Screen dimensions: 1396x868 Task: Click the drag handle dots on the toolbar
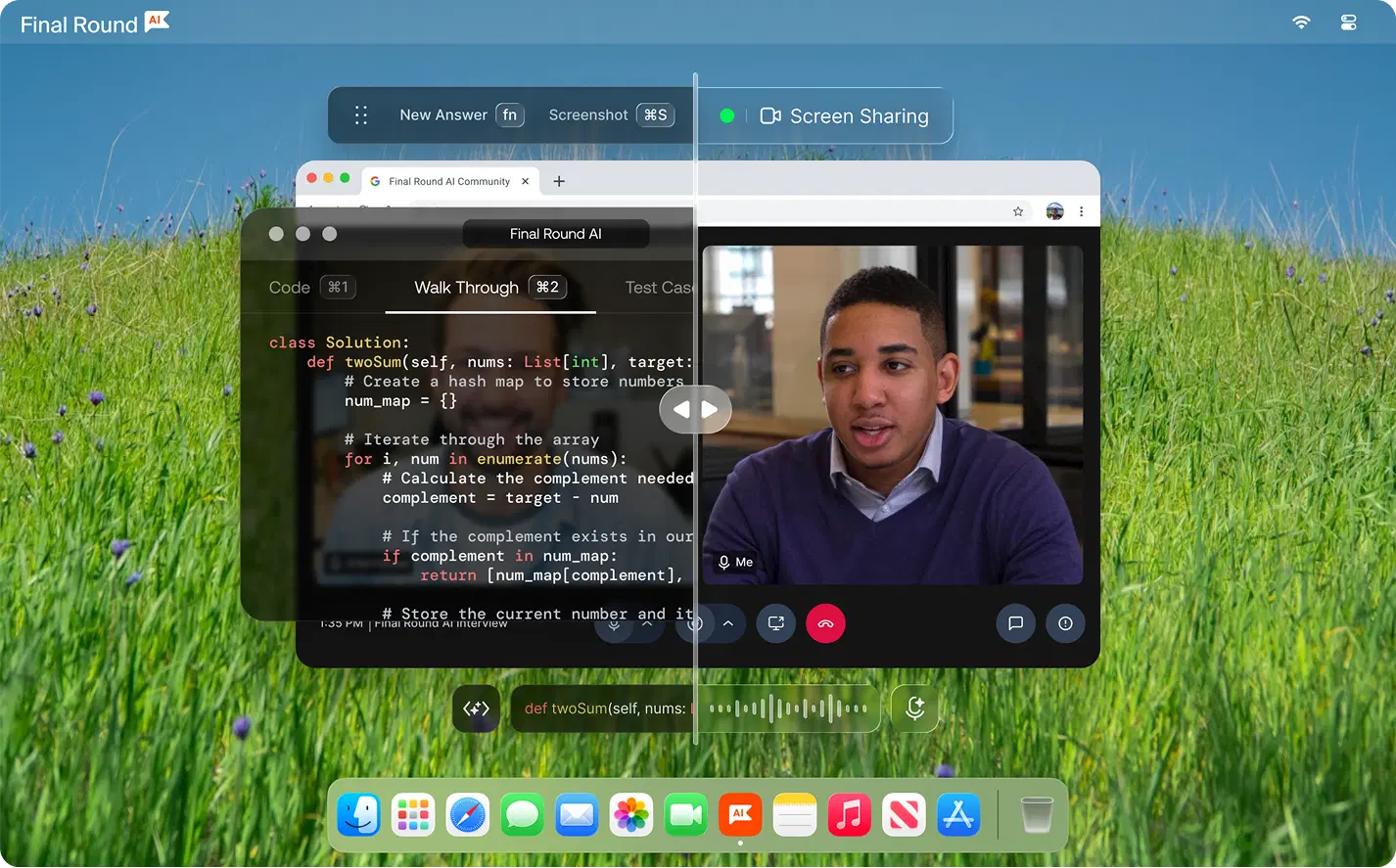coord(361,114)
